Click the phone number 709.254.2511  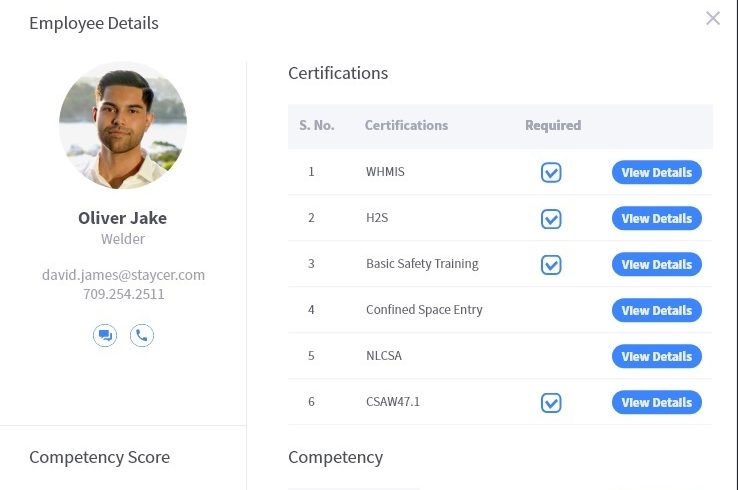point(123,294)
